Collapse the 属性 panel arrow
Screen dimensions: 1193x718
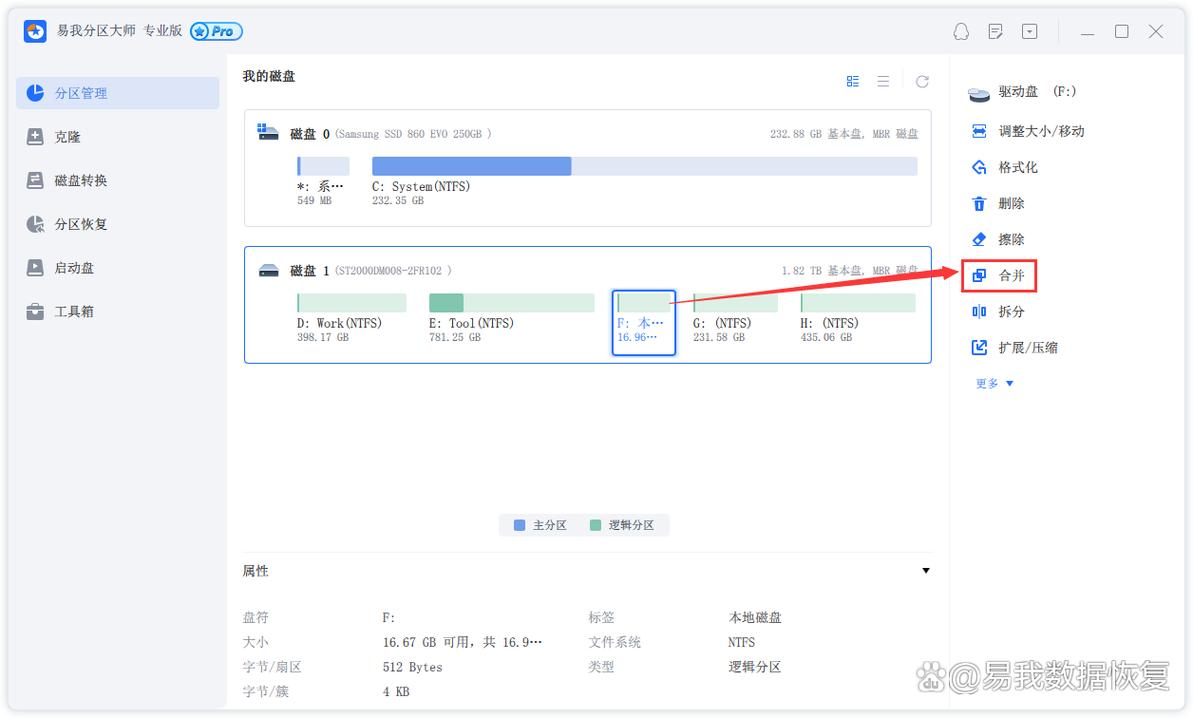(925, 571)
